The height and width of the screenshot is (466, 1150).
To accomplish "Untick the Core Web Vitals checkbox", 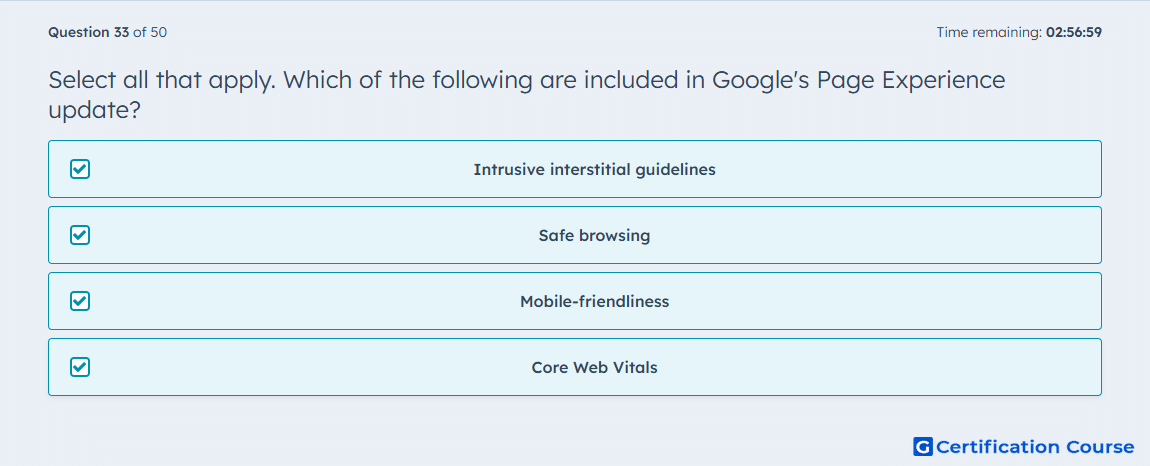I will pyautogui.click(x=80, y=367).
